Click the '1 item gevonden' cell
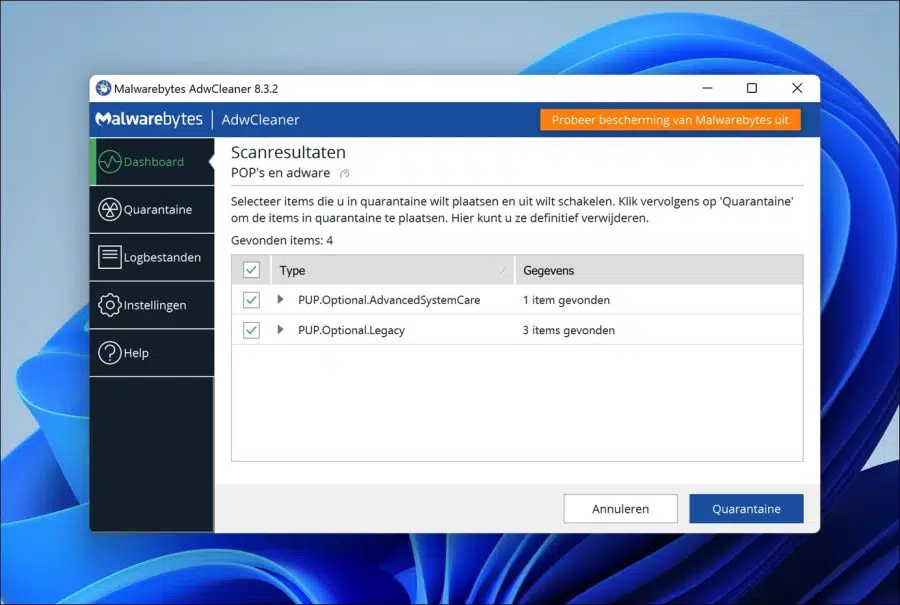900x605 pixels. (x=567, y=300)
